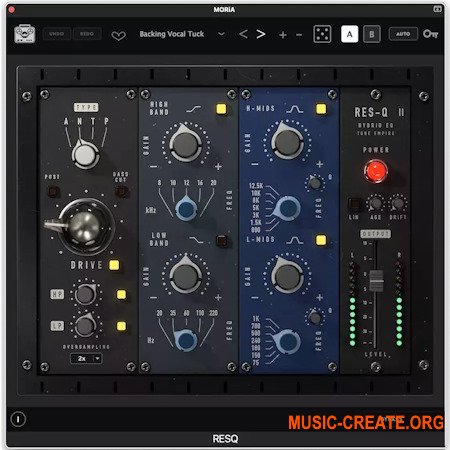Toggle the BASS CUT switch
Viewport: 450px width, 450px height.
click(x=121, y=192)
